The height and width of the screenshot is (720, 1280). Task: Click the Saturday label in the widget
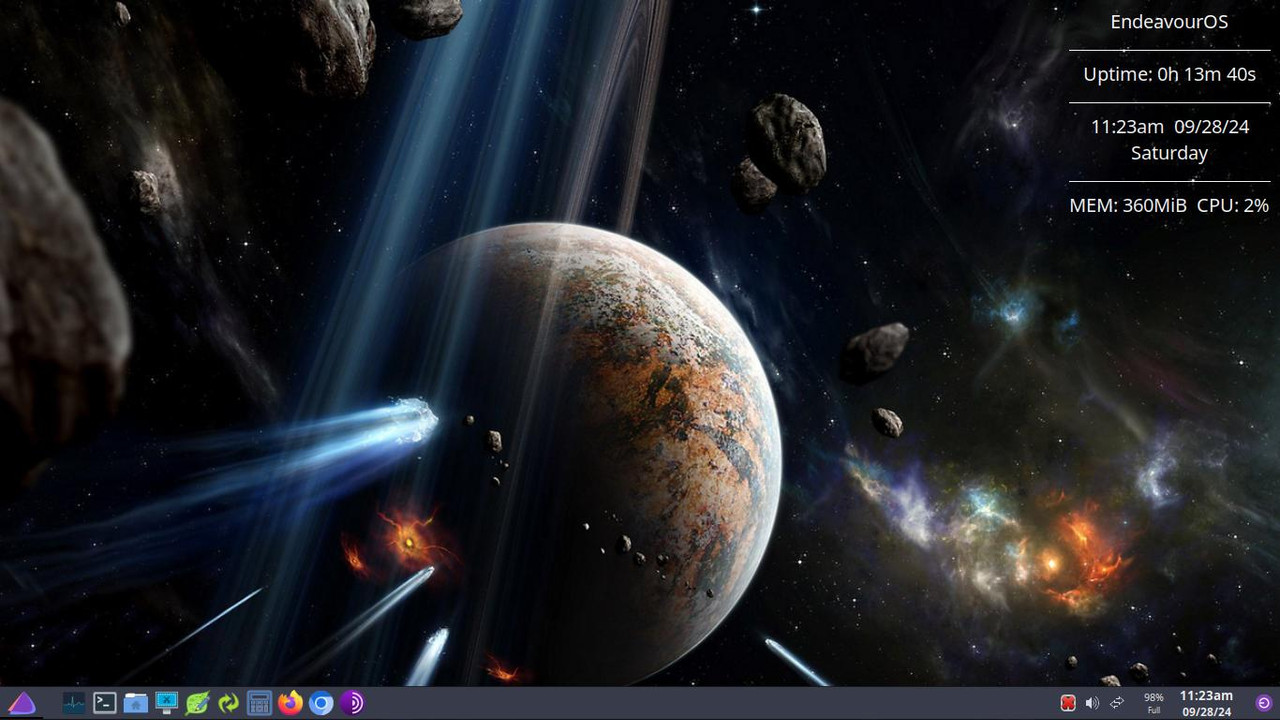pyautogui.click(x=1169, y=153)
